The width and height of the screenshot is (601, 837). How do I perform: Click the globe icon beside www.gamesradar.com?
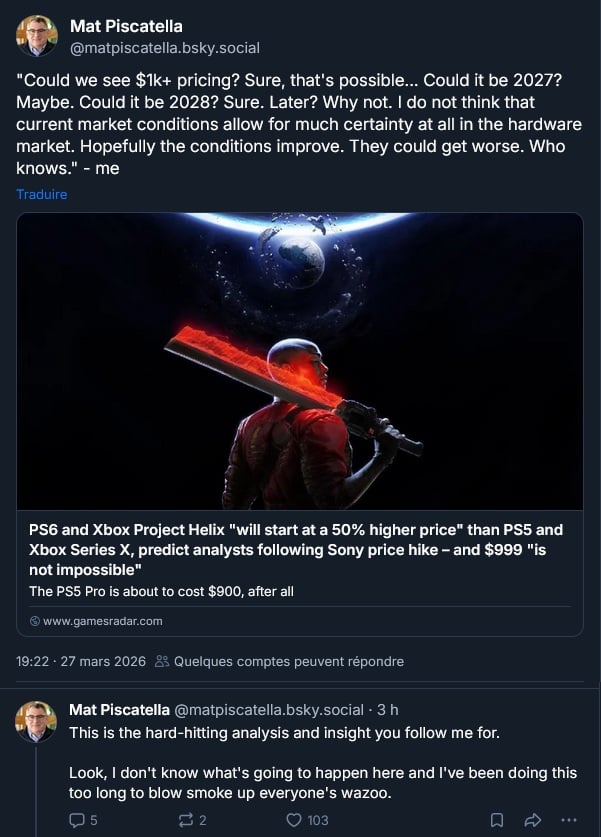point(35,621)
